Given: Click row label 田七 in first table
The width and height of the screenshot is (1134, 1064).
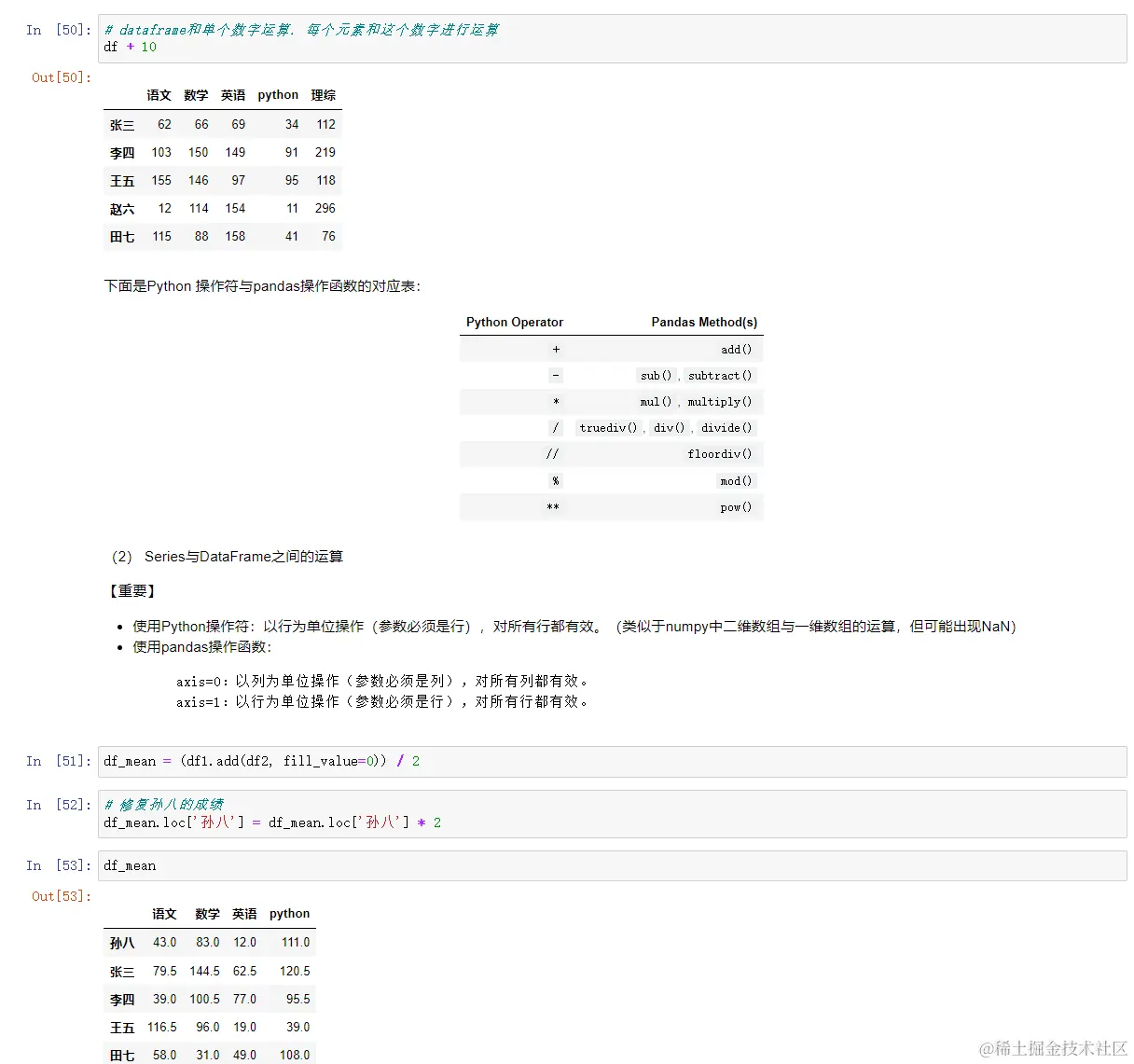Looking at the screenshot, I should coord(122,237).
